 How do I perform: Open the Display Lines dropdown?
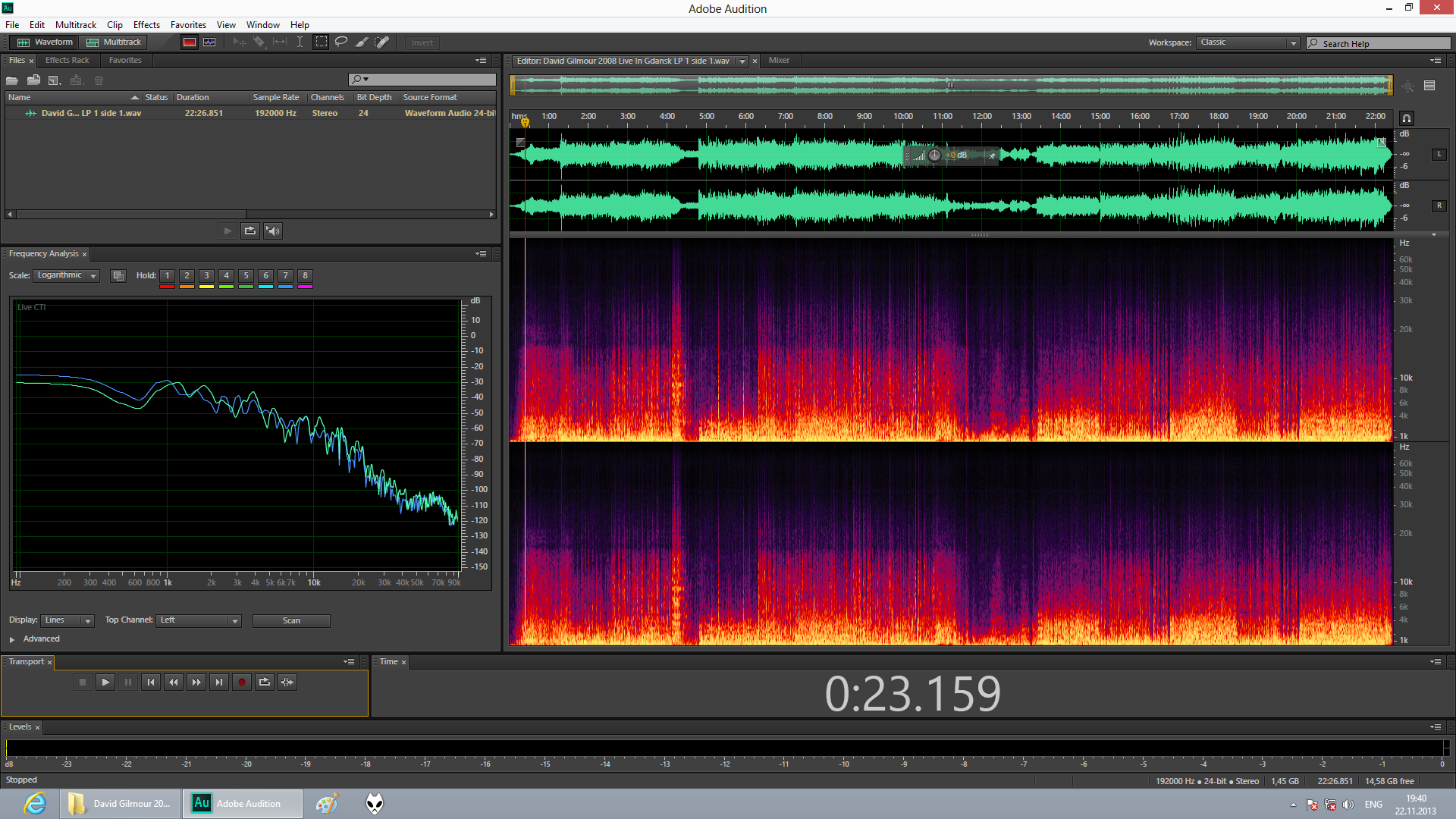[67, 620]
